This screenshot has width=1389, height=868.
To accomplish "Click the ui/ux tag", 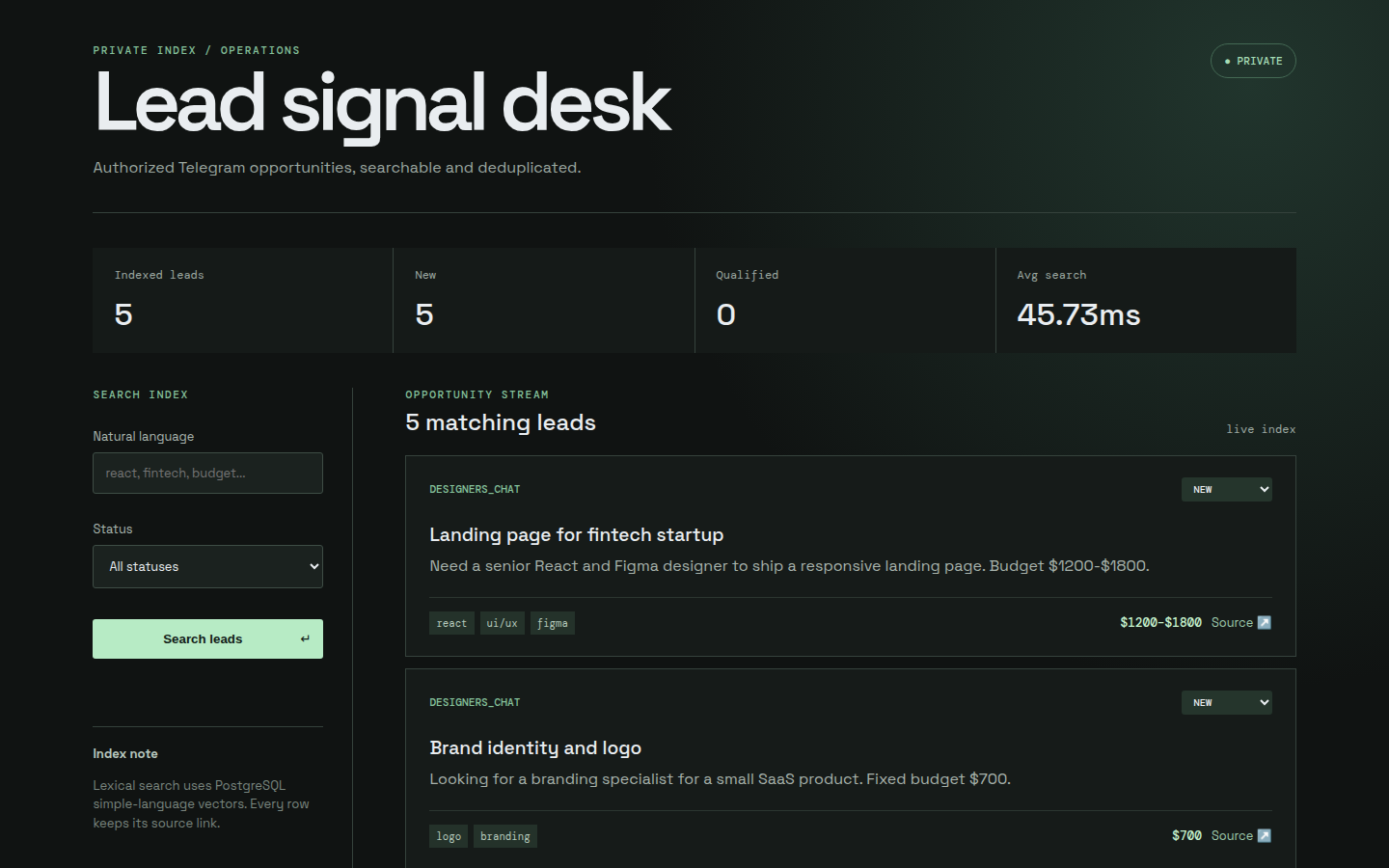I will coord(502,623).
